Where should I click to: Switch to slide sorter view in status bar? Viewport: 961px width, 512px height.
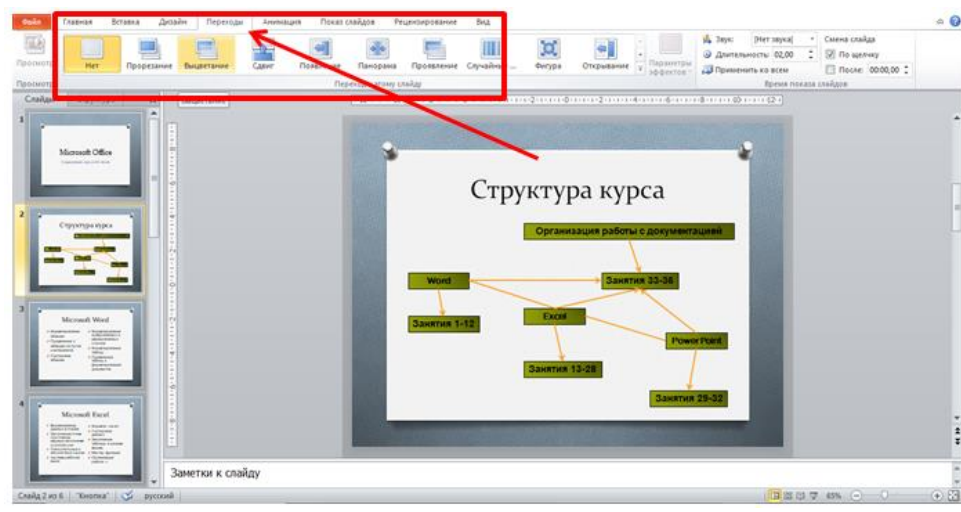click(787, 496)
